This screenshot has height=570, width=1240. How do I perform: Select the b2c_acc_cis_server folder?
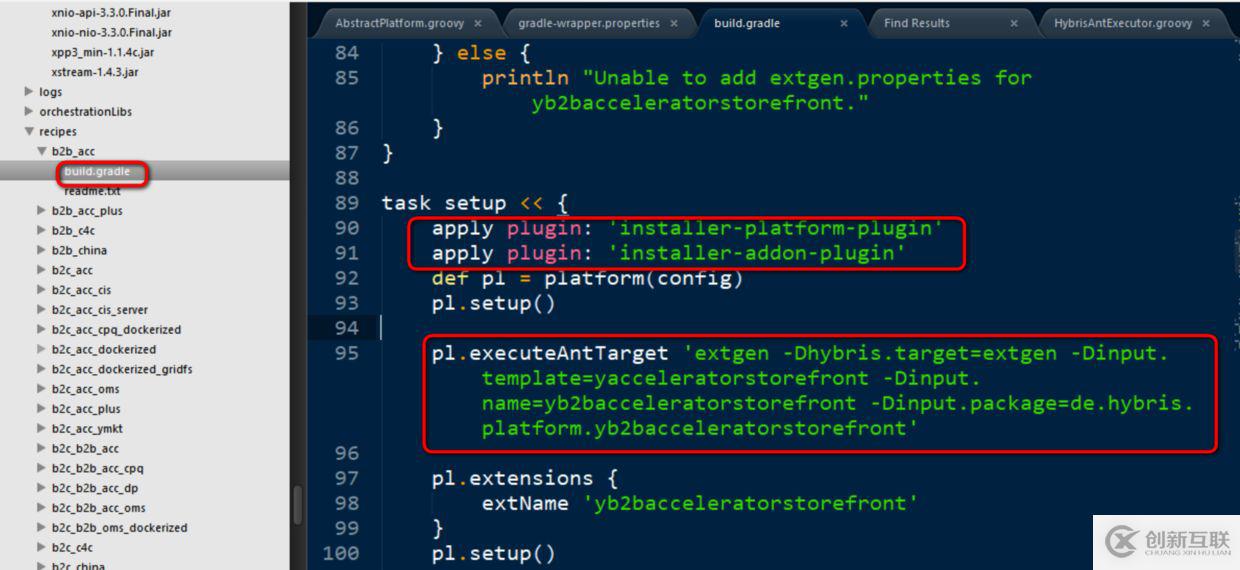tap(100, 310)
